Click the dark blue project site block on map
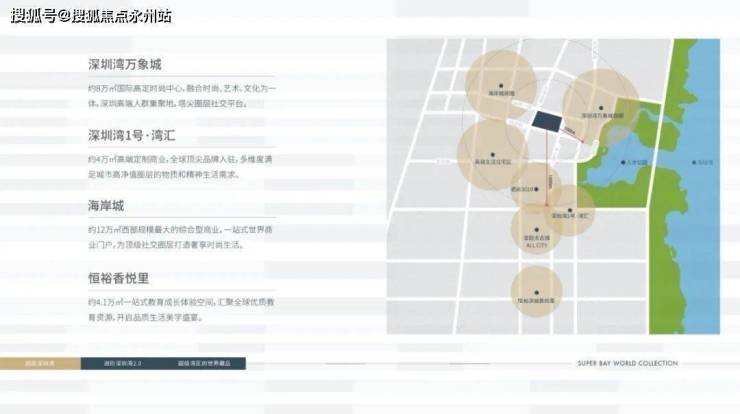The width and height of the screenshot is (740, 414). point(547,122)
